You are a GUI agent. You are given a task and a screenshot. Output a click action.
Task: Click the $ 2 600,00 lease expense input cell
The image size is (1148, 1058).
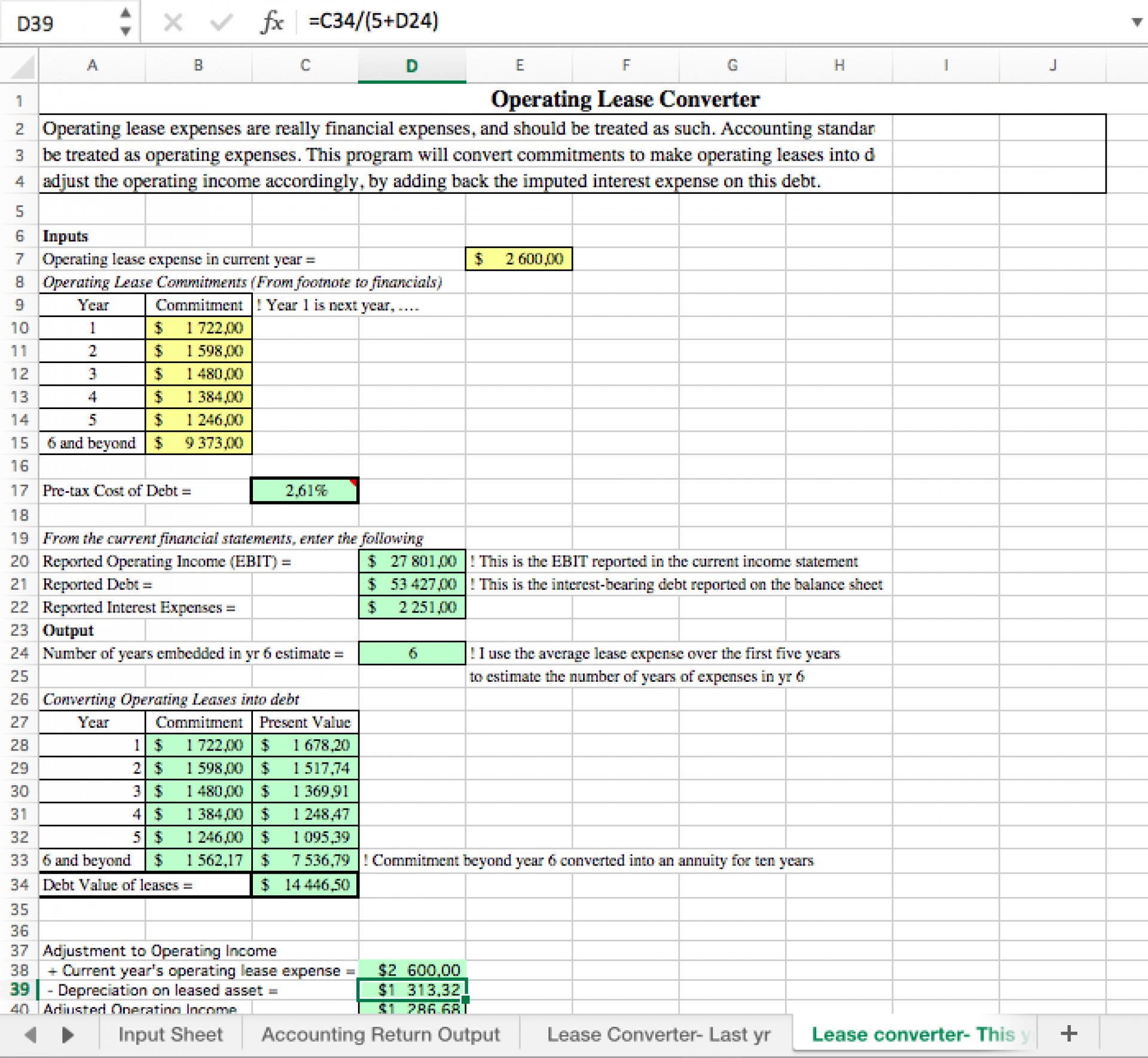click(x=519, y=259)
